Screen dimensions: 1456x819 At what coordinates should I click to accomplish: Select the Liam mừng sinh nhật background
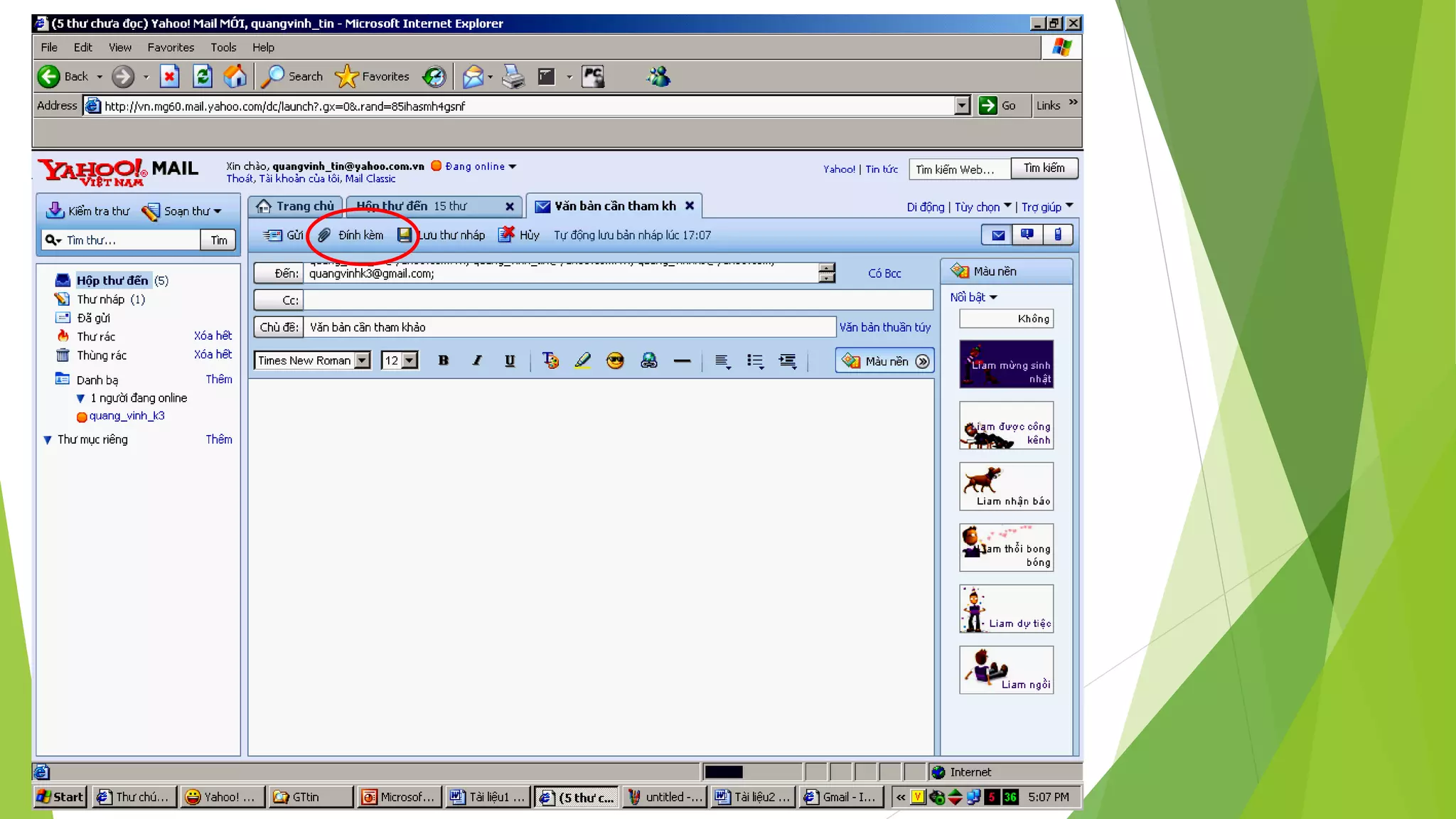pos(1006,364)
